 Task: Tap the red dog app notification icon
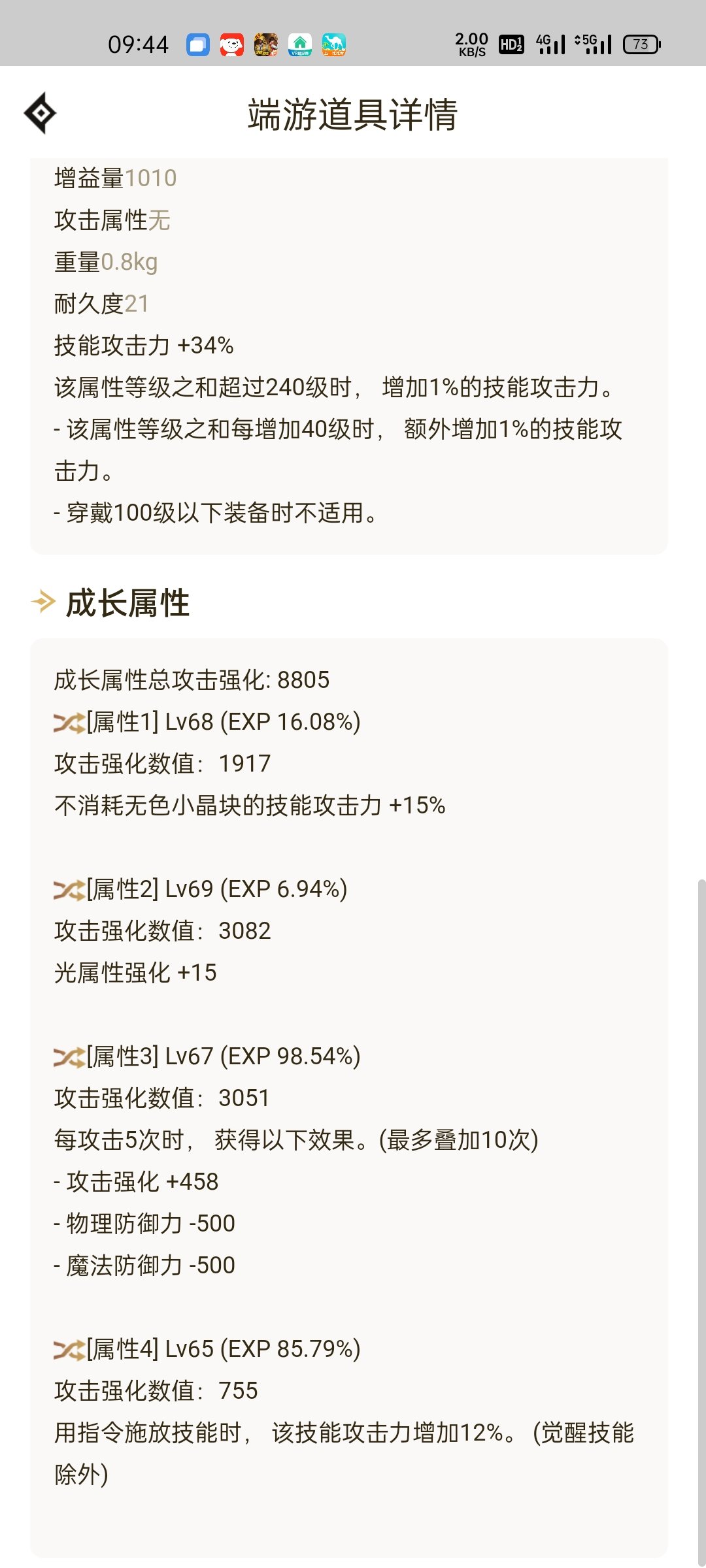[232, 44]
